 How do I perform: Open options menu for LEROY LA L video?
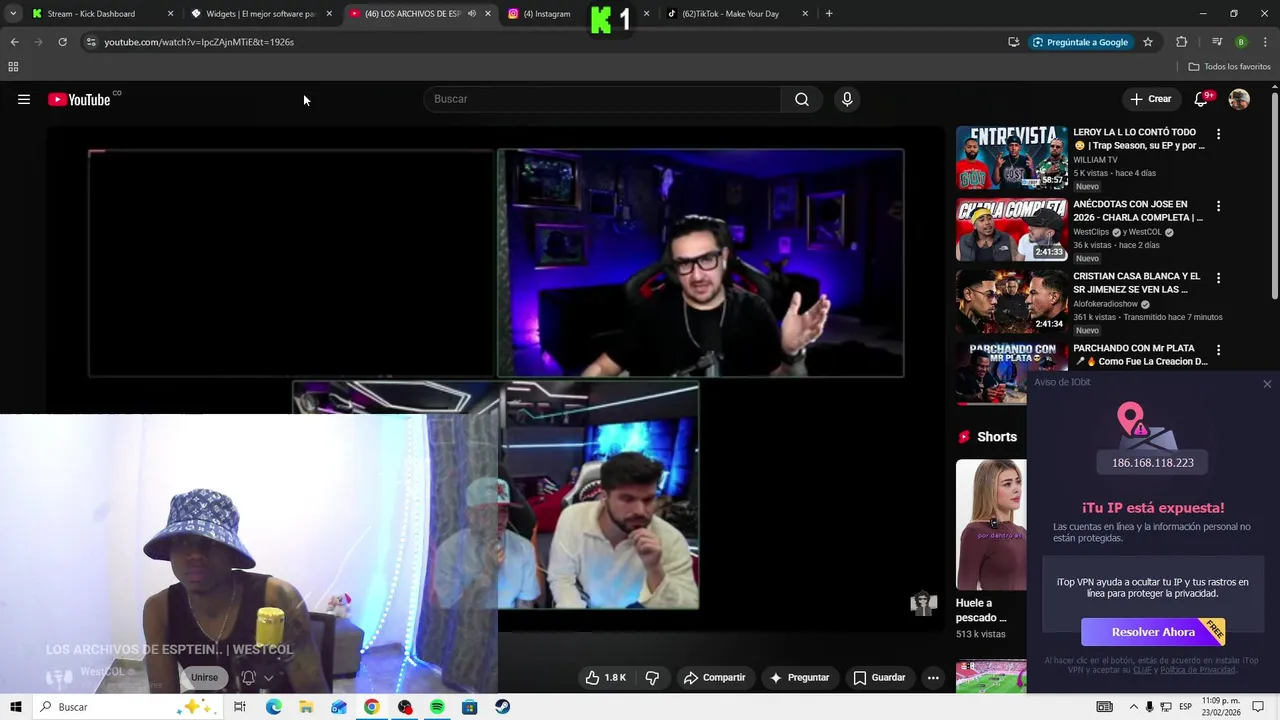pos(1218,134)
